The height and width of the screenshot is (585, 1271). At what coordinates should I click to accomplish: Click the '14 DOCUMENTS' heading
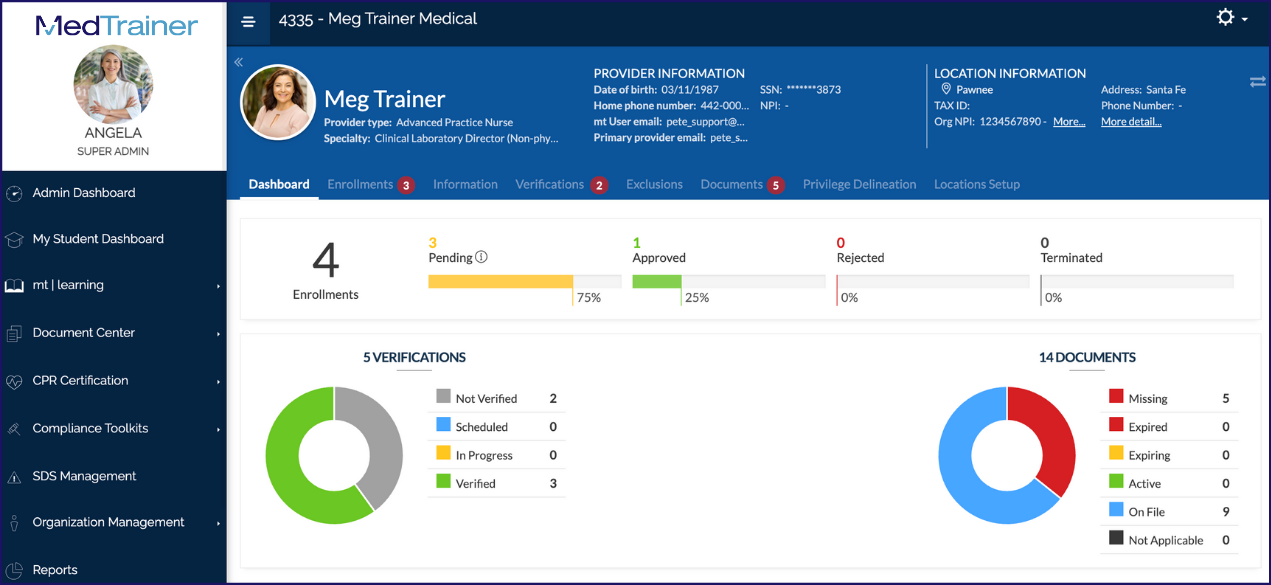pyautogui.click(x=1087, y=357)
